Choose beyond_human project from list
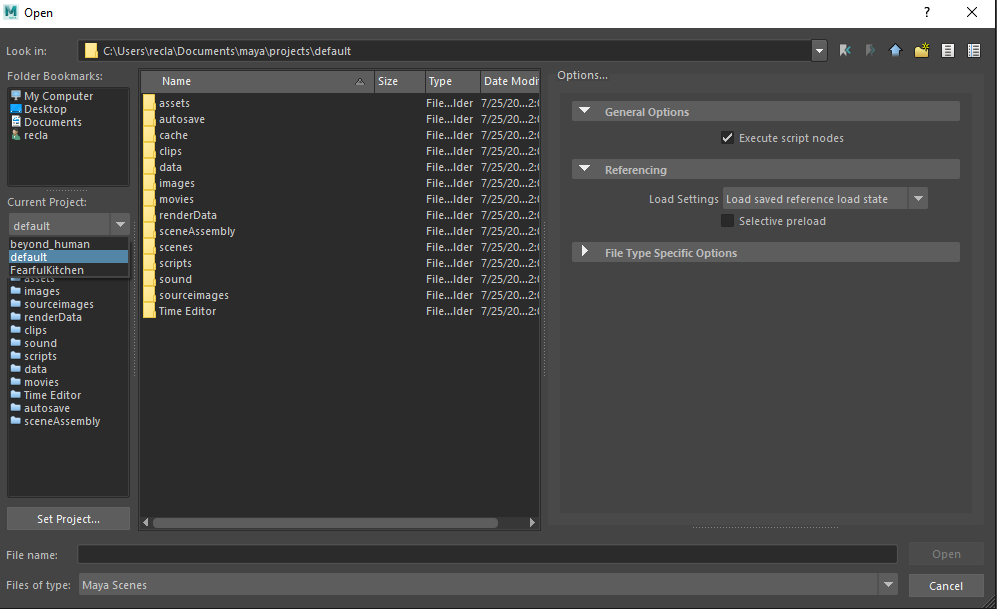The width and height of the screenshot is (997, 609). pos(69,244)
